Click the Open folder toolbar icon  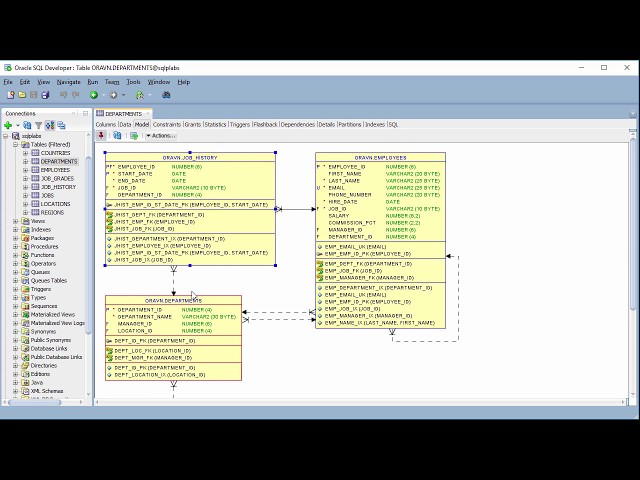pyautogui.click(x=22, y=95)
